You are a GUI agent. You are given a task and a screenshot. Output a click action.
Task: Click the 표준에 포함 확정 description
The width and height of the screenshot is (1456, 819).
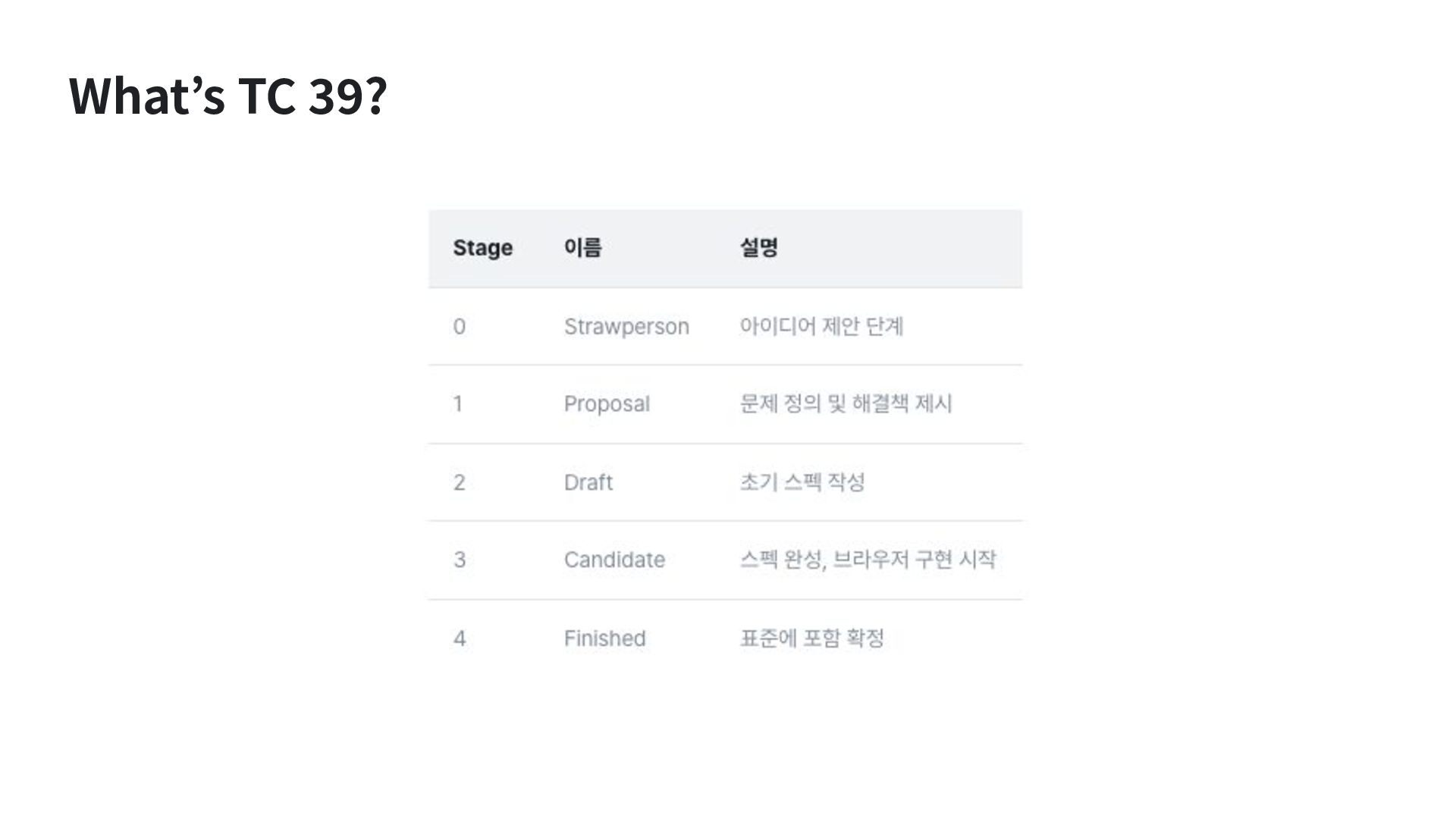click(812, 639)
